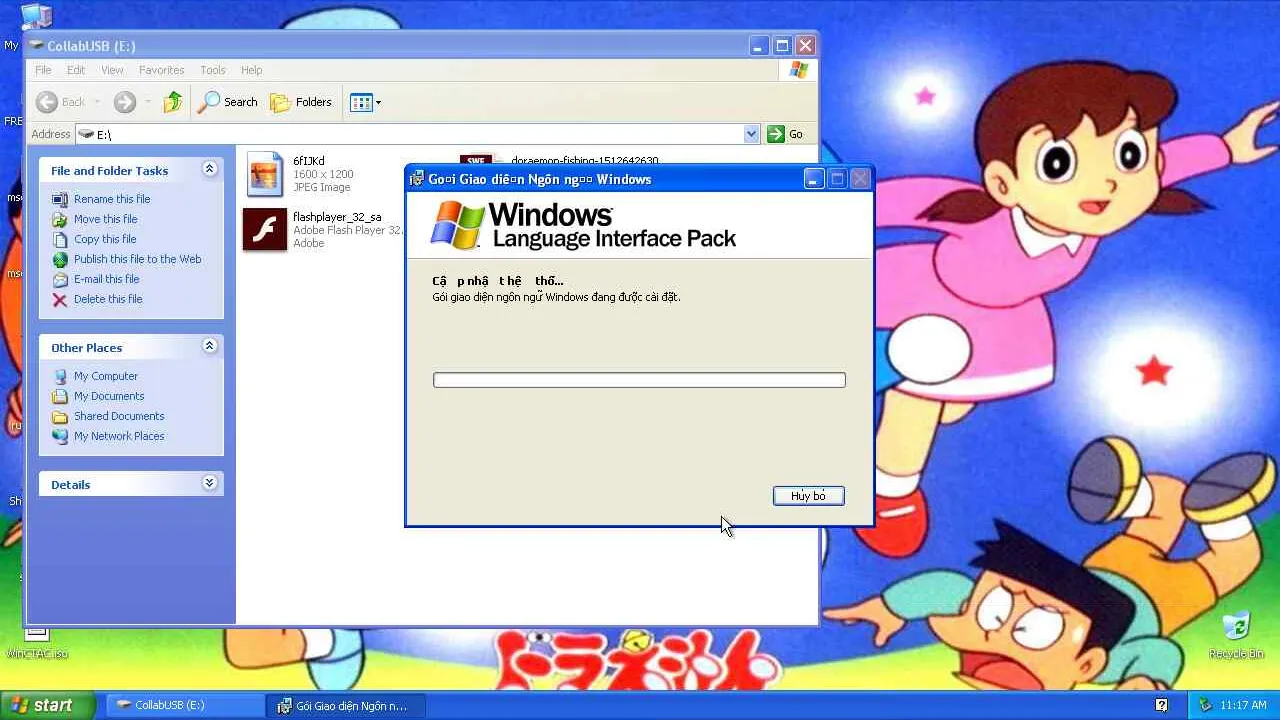Image resolution: width=1280 pixels, height=720 pixels.
Task: Click Hủy bỏ to cancel the installation
Action: point(809,496)
